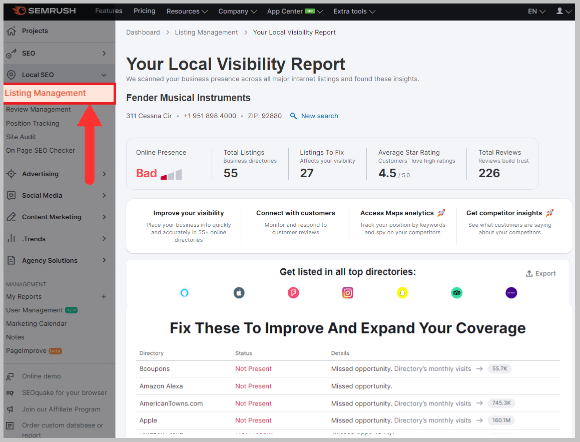The image size is (580, 442).
Task: Expand the Content Marketing section chevron
Action: click(x=104, y=217)
